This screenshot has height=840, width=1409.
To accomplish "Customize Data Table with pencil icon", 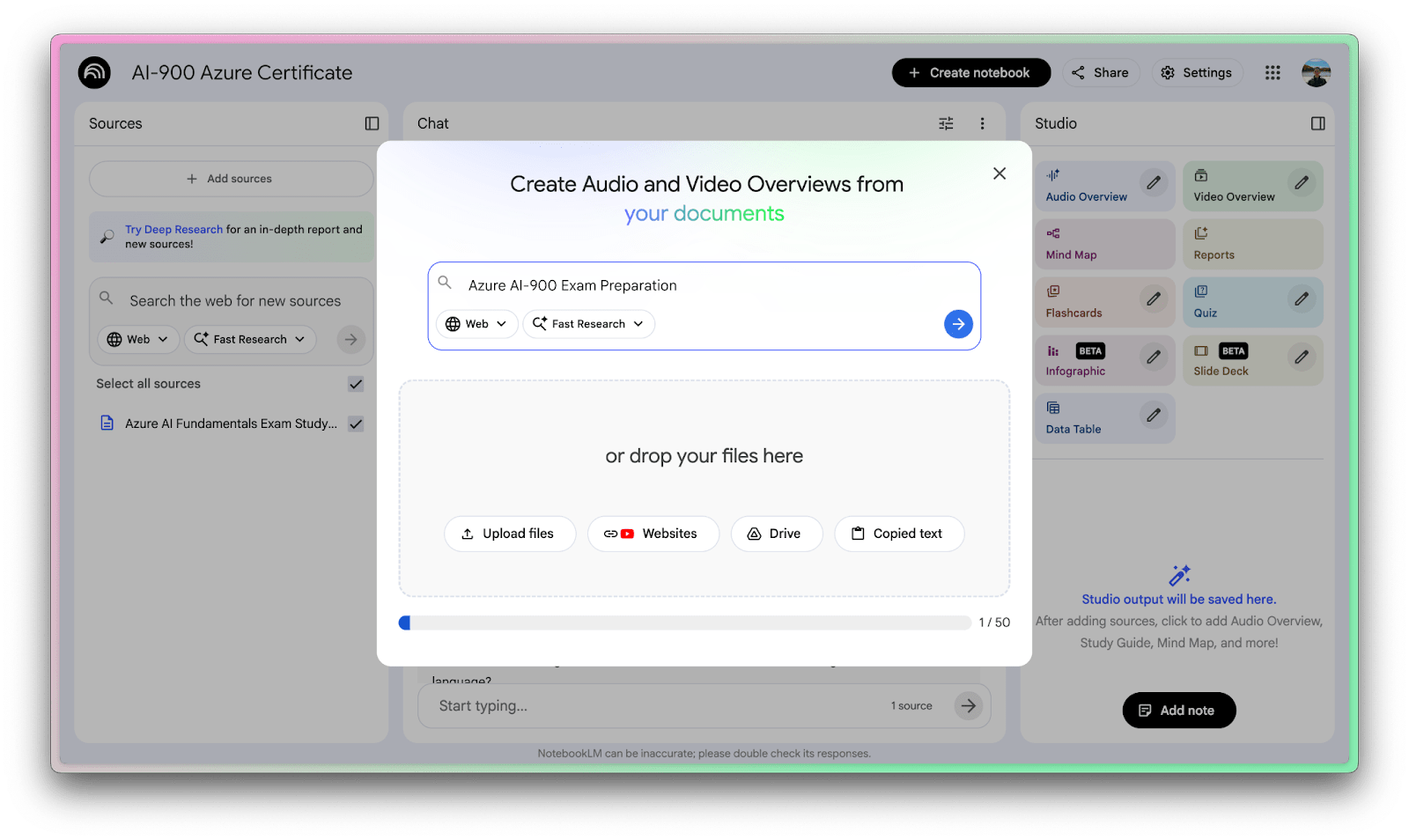I will [1153, 415].
